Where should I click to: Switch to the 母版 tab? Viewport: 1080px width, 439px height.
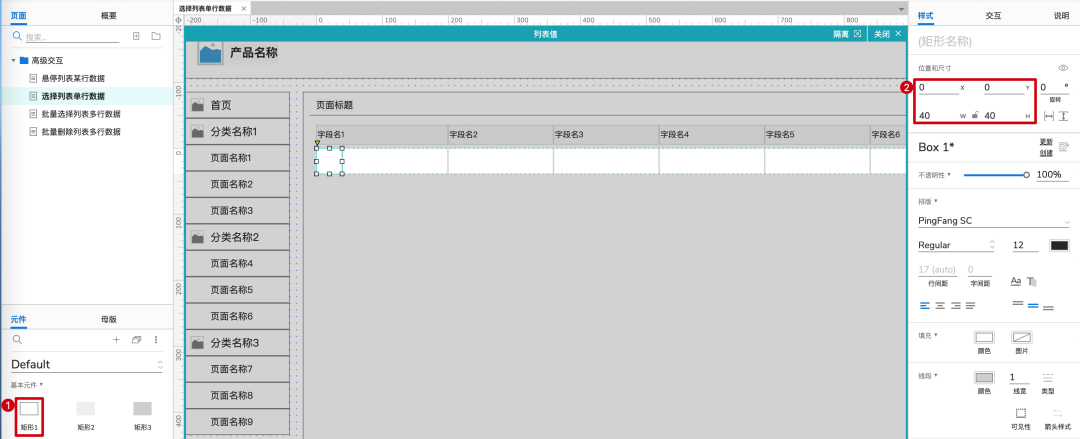click(x=109, y=319)
